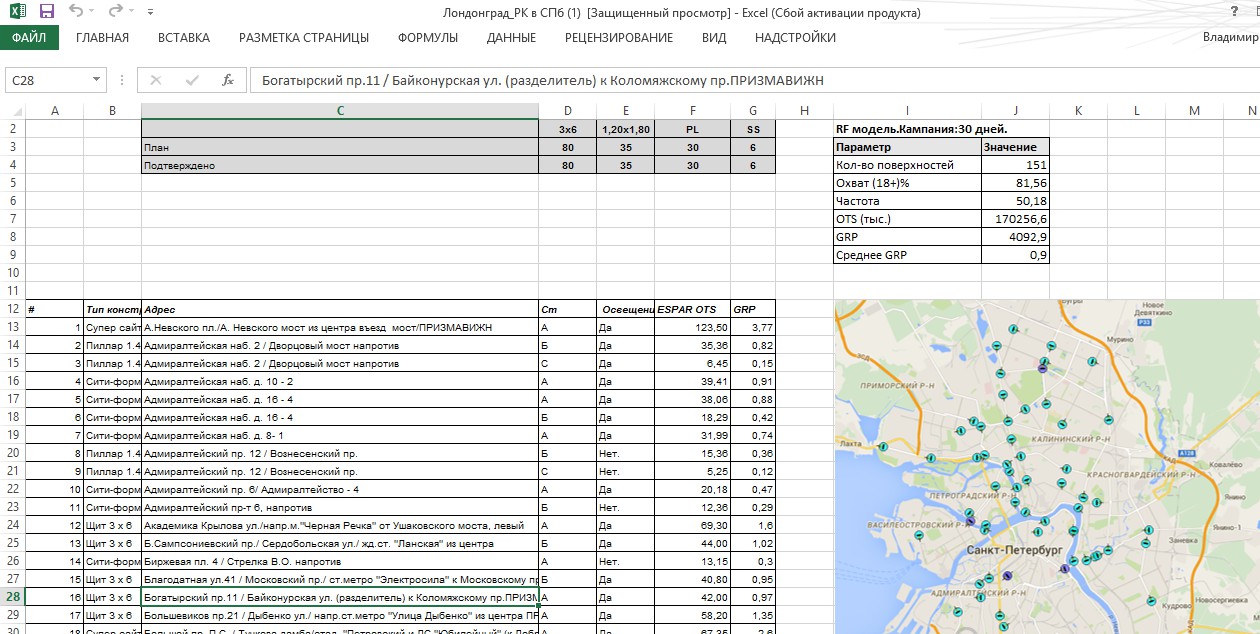Select row 28 header

[x=12, y=596]
